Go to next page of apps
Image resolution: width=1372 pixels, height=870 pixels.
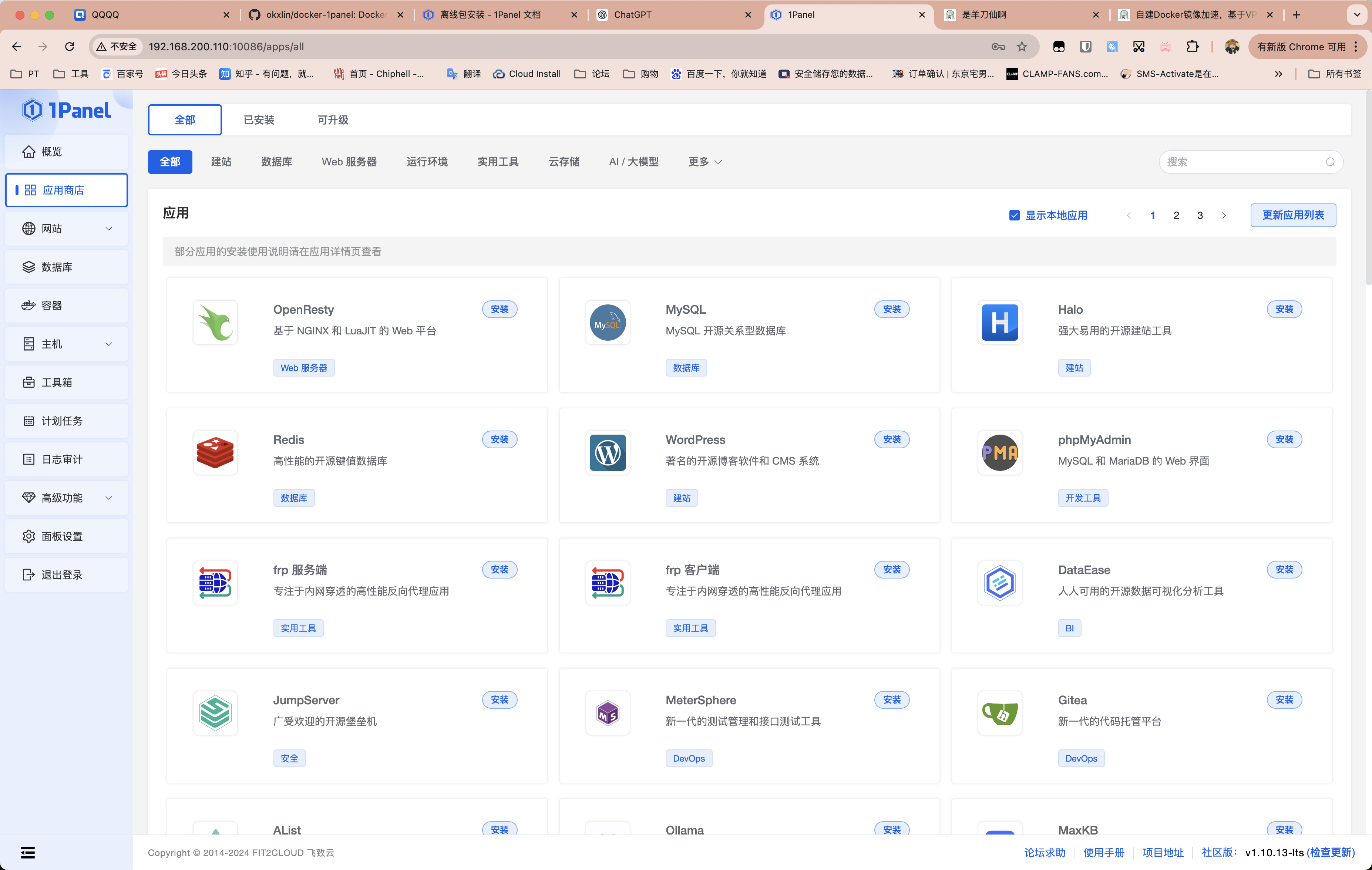pyautogui.click(x=1224, y=215)
